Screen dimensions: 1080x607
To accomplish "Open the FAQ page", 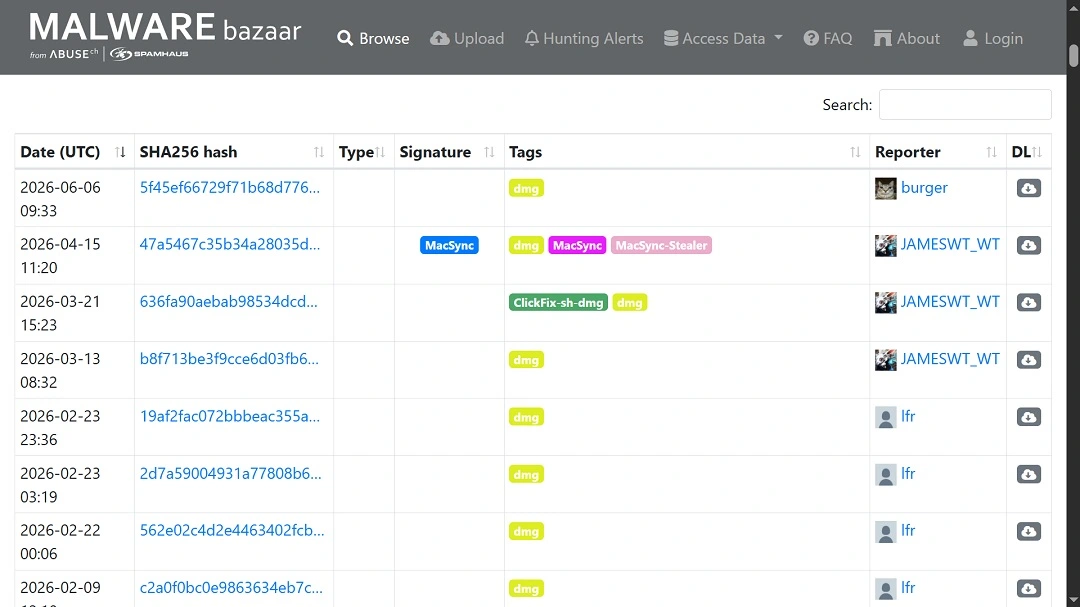I will pos(828,39).
